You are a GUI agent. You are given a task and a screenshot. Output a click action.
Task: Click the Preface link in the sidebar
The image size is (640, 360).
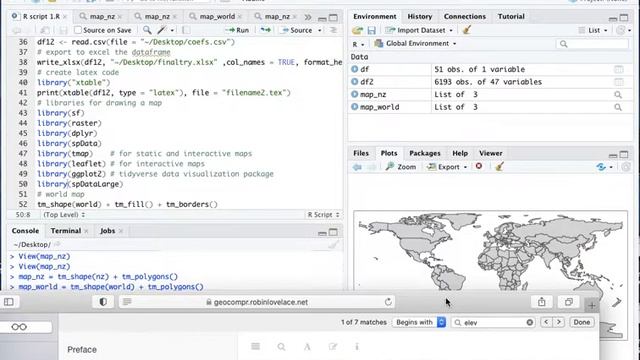[82, 350]
